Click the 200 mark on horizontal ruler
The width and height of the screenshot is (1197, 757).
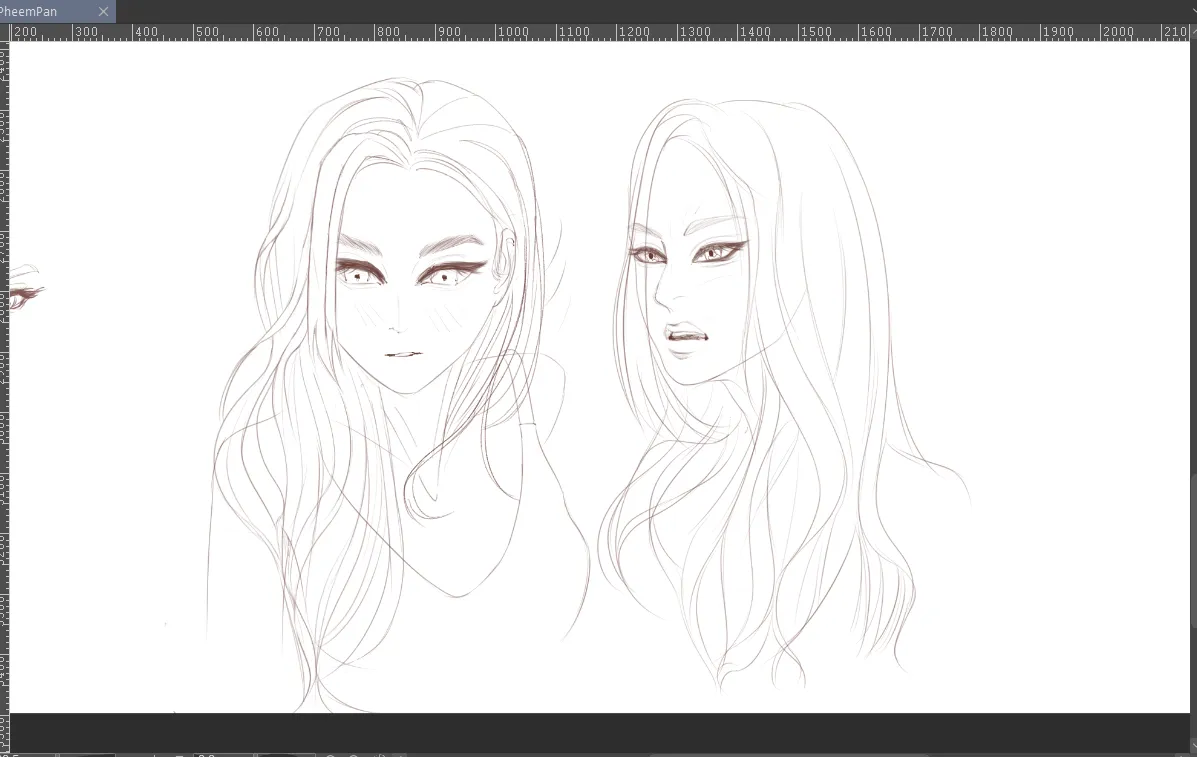point(25,32)
